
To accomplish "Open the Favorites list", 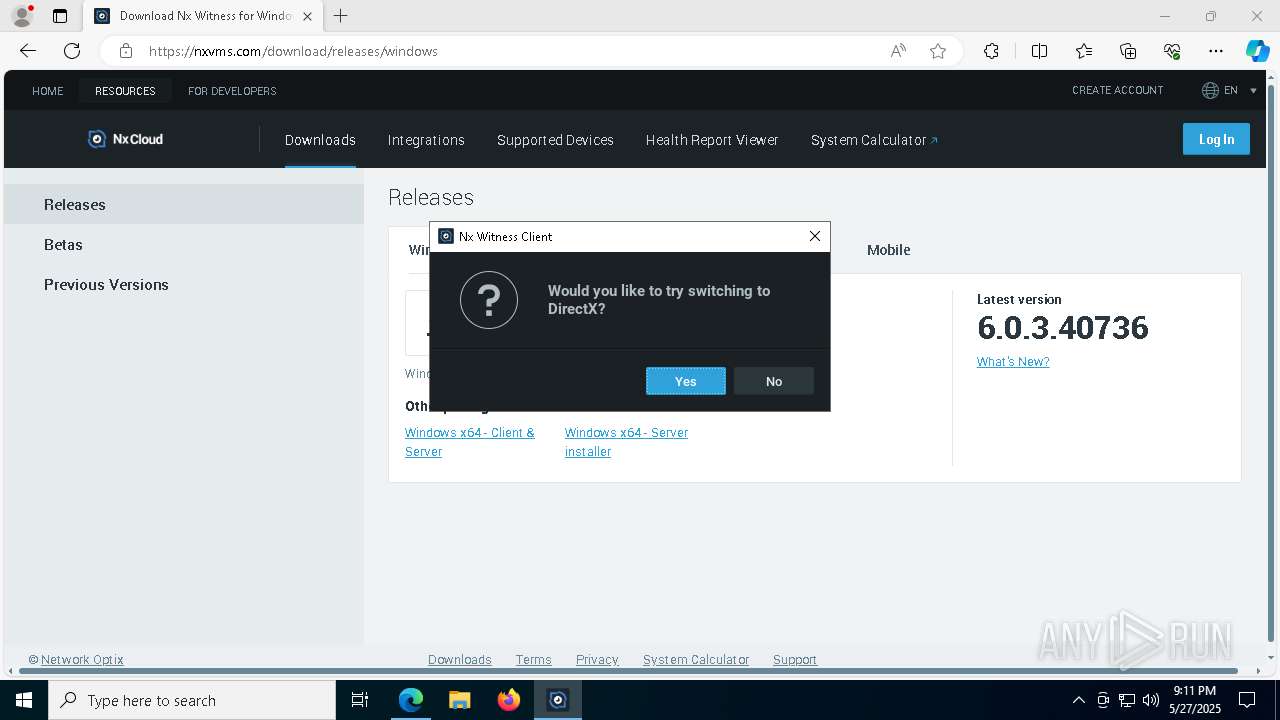I will (1084, 51).
